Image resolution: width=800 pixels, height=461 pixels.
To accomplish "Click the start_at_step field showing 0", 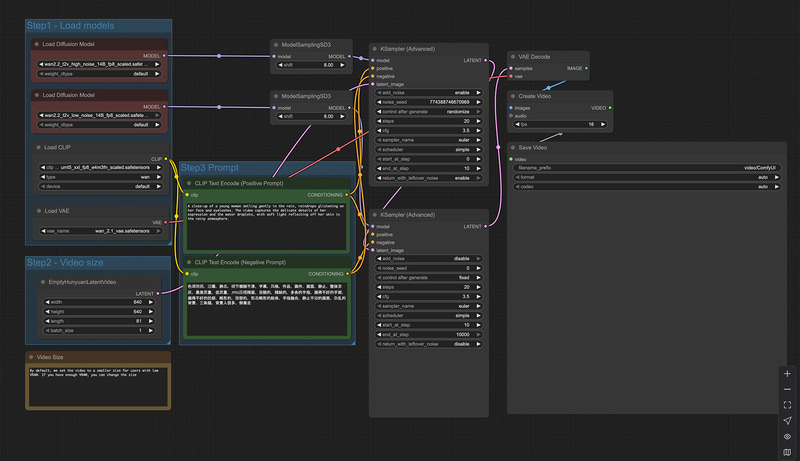I will point(429,159).
